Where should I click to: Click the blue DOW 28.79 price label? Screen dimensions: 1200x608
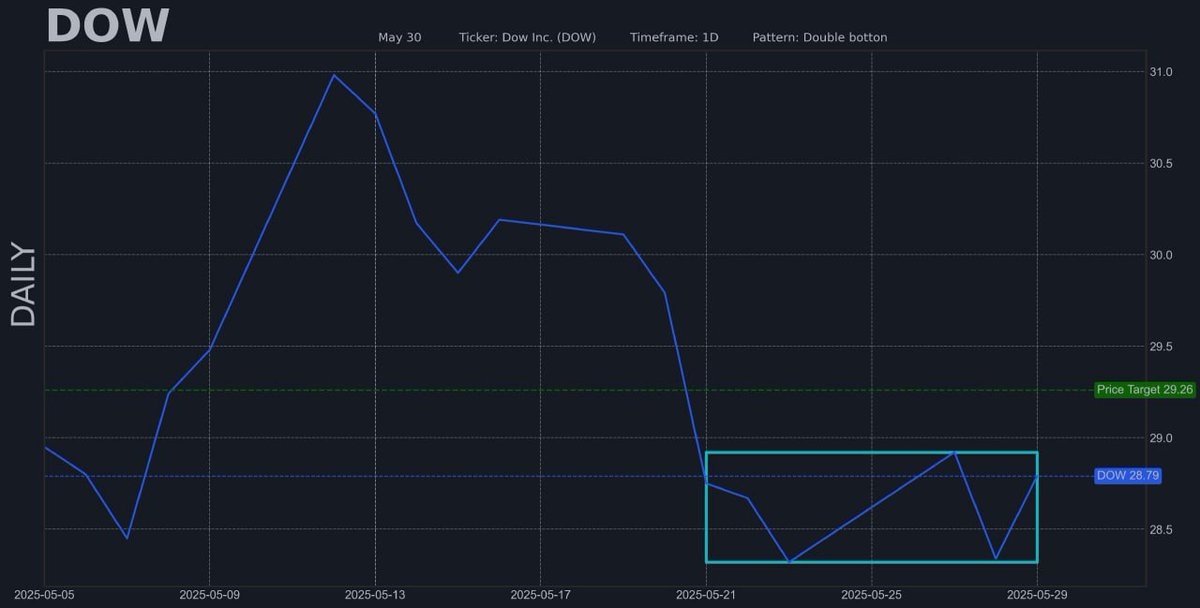tap(1128, 476)
